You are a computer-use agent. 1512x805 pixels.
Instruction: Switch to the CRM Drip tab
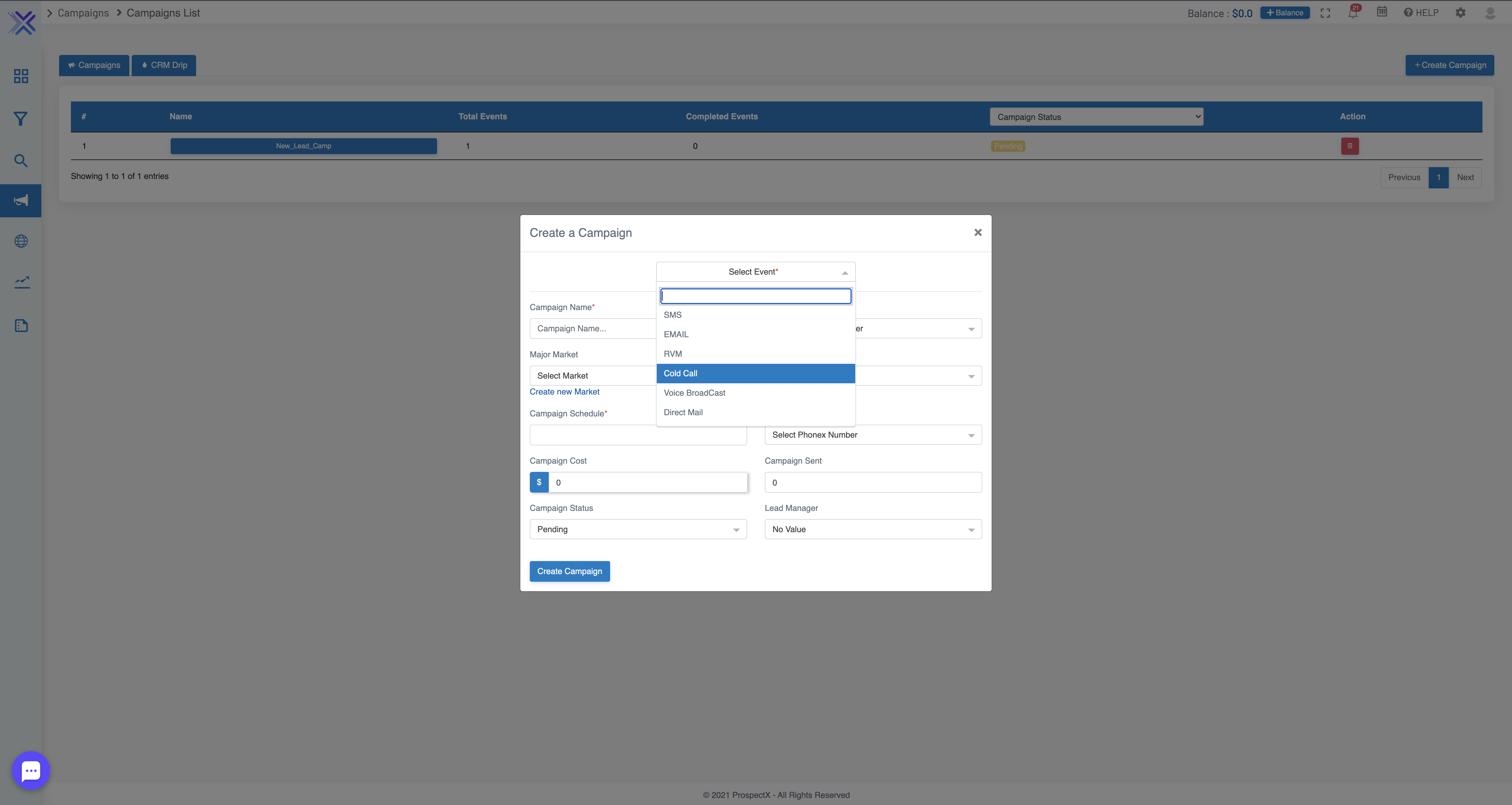click(x=164, y=65)
